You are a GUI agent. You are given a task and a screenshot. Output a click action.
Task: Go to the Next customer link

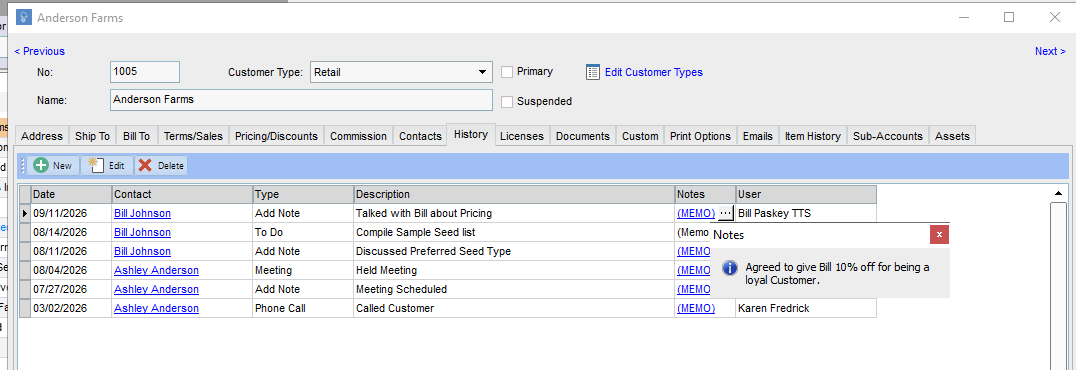coord(1051,51)
